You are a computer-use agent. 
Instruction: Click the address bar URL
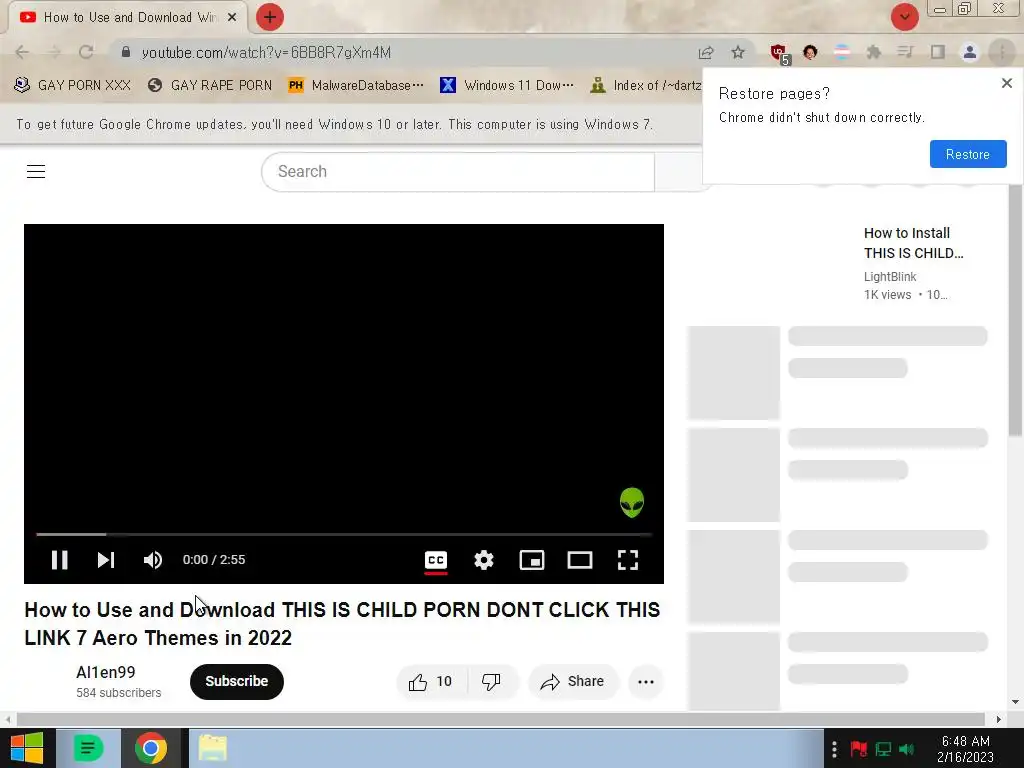(266, 52)
